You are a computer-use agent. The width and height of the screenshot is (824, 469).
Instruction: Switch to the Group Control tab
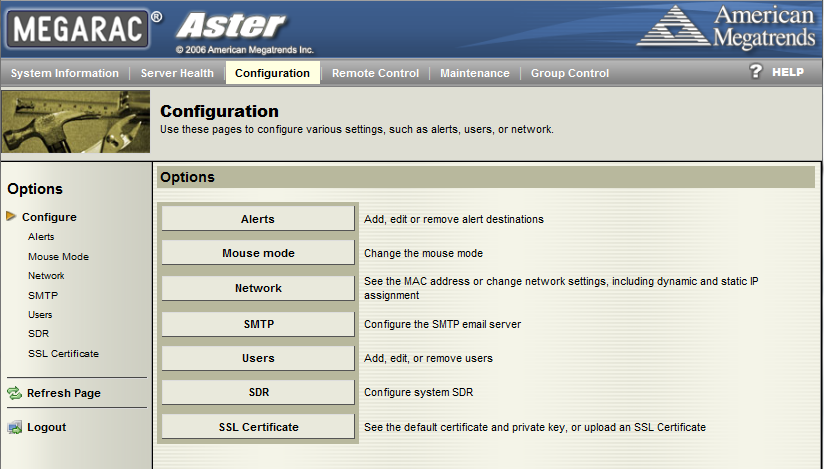pos(570,73)
